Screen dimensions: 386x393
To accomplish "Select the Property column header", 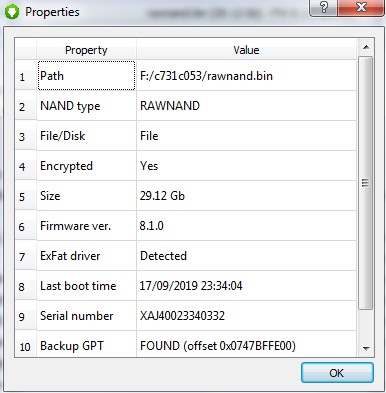I will (x=86, y=50).
